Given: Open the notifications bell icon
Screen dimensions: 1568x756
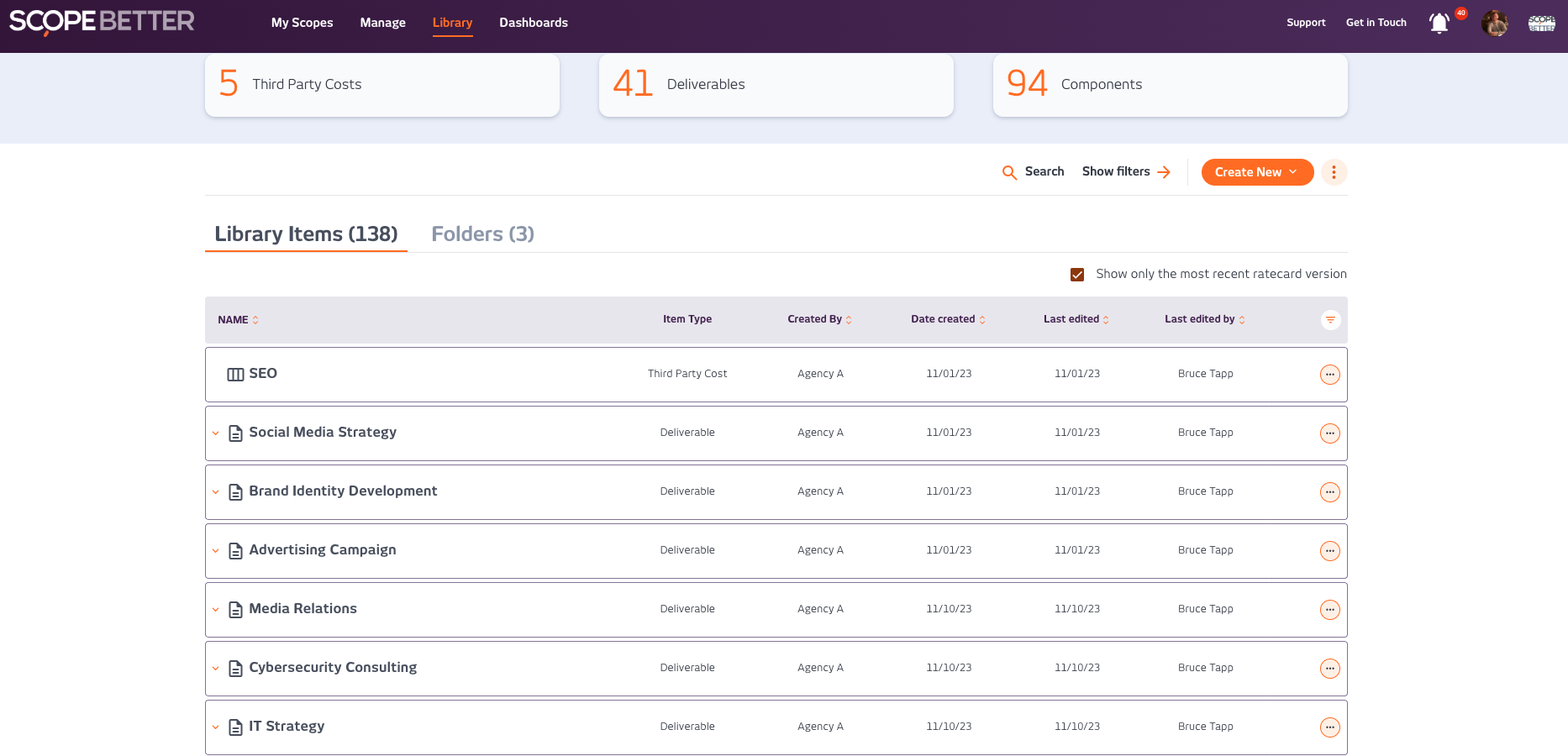Looking at the screenshot, I should coord(1439,24).
